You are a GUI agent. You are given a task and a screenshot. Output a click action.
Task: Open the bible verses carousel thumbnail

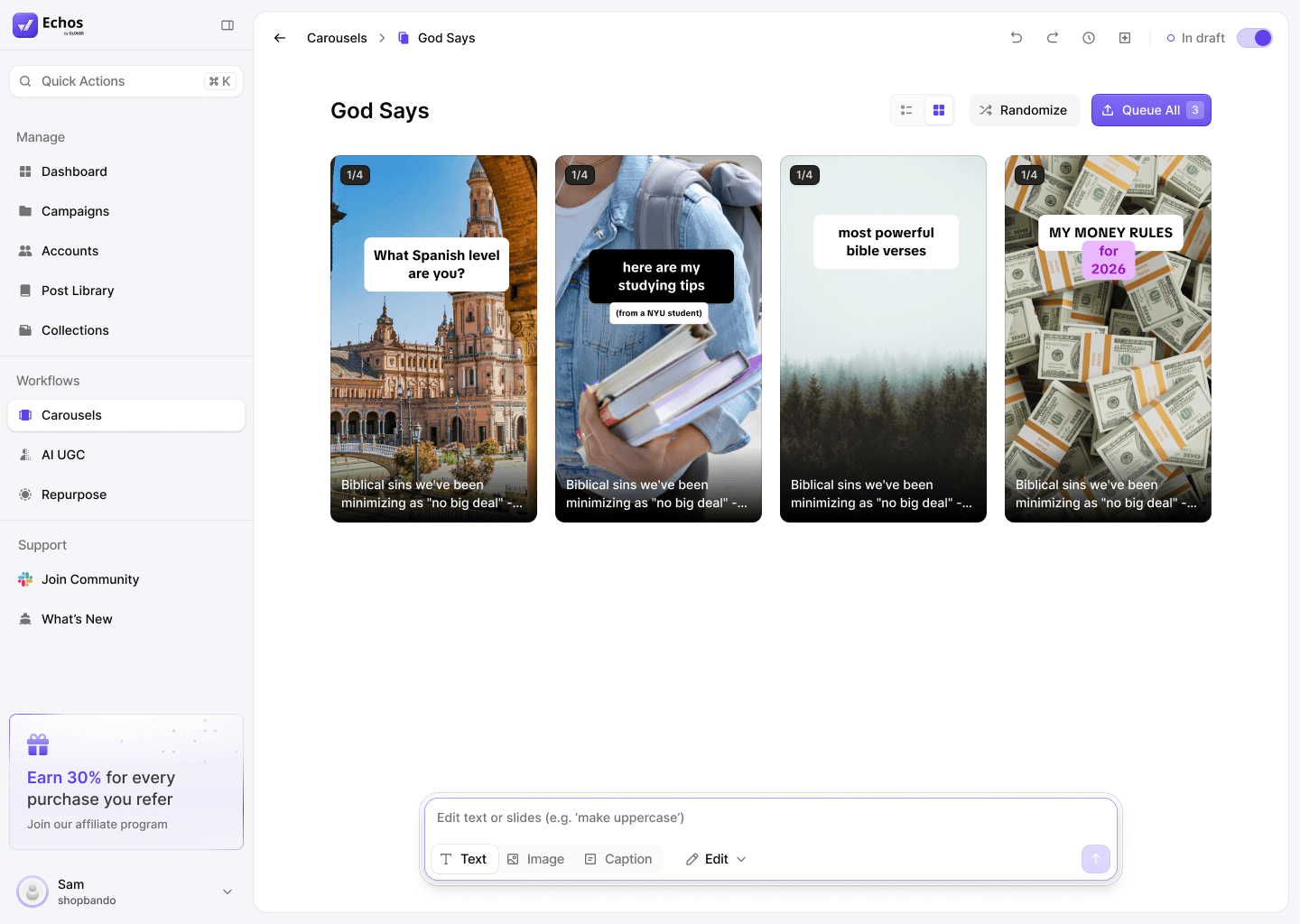(883, 338)
